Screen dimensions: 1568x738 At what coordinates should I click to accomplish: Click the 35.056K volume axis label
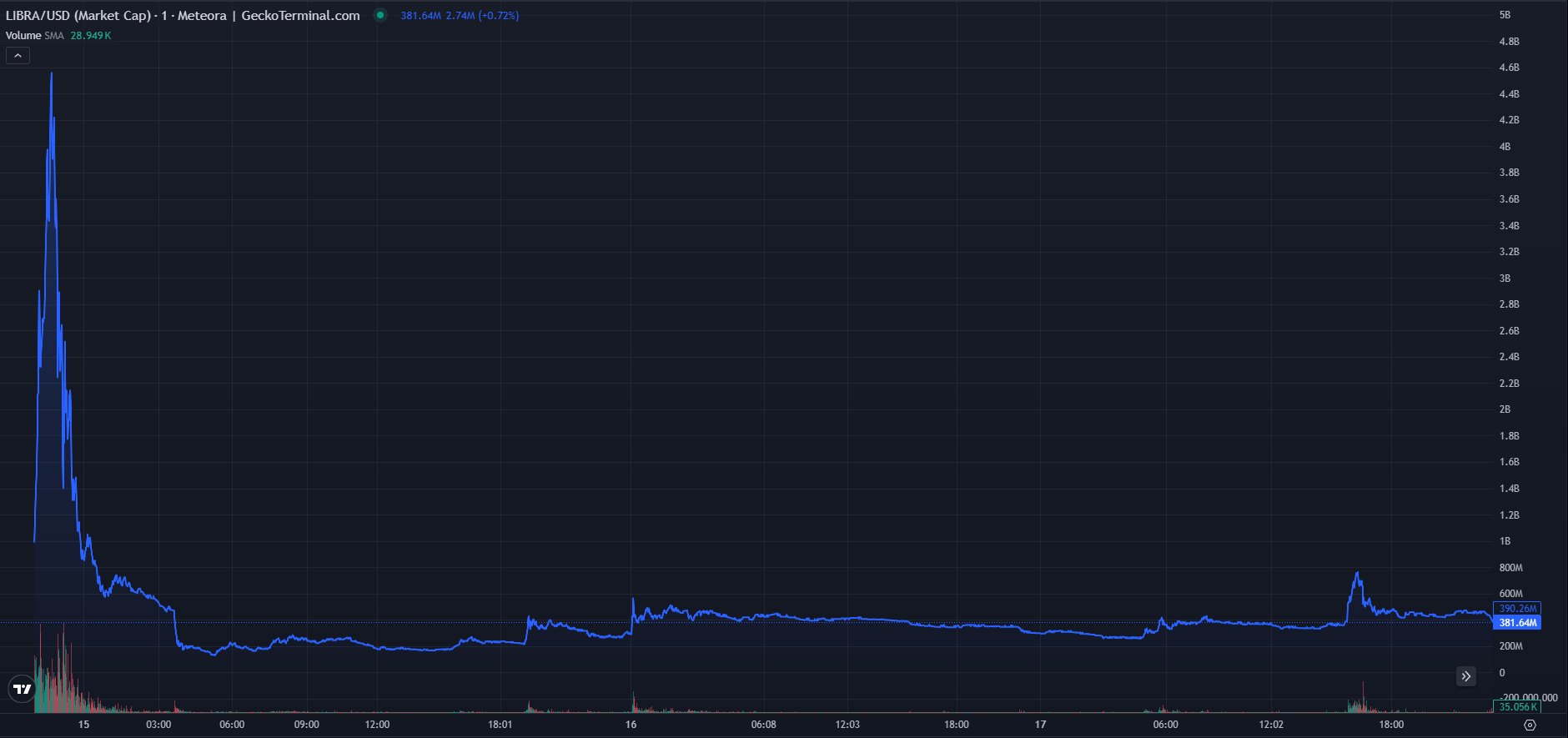(x=1517, y=707)
